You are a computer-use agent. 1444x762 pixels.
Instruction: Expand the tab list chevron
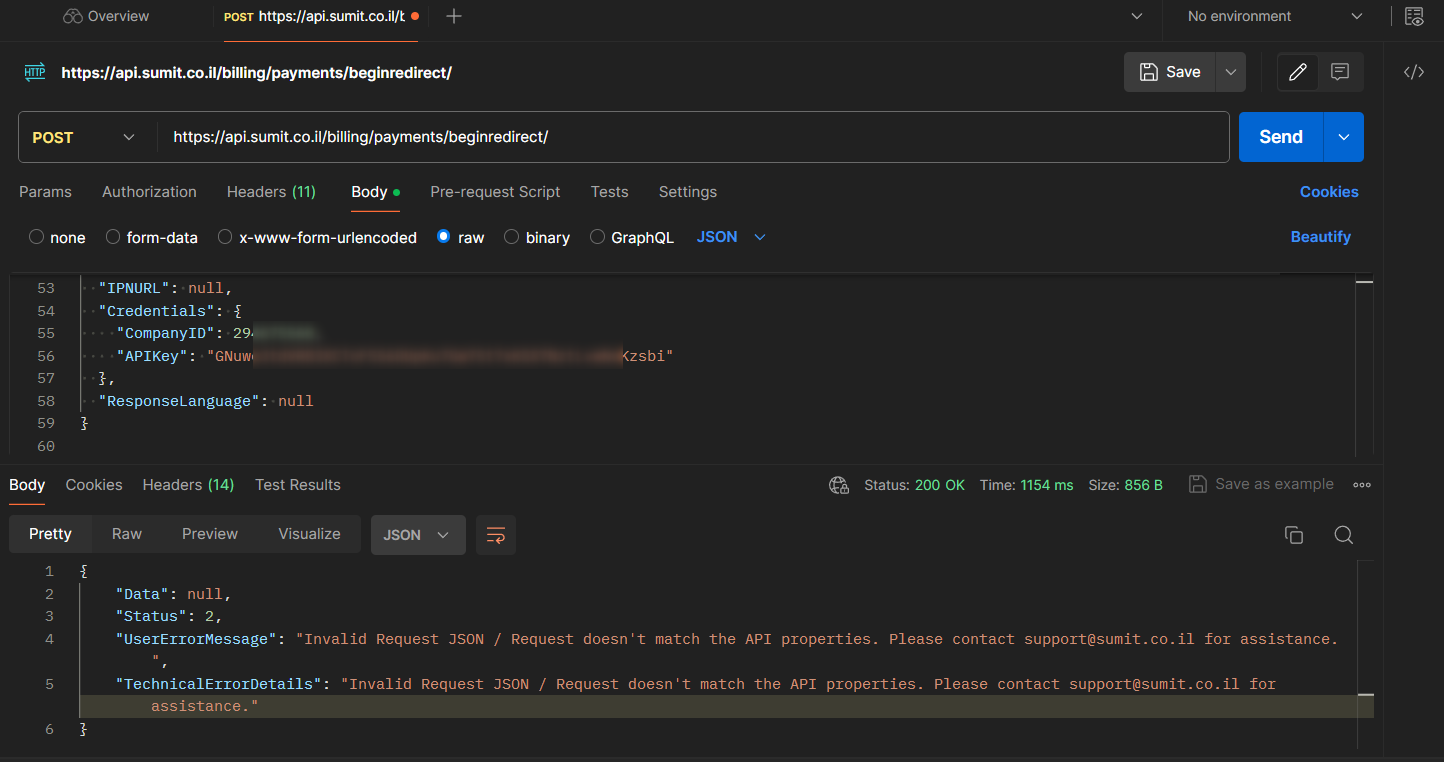(1136, 16)
